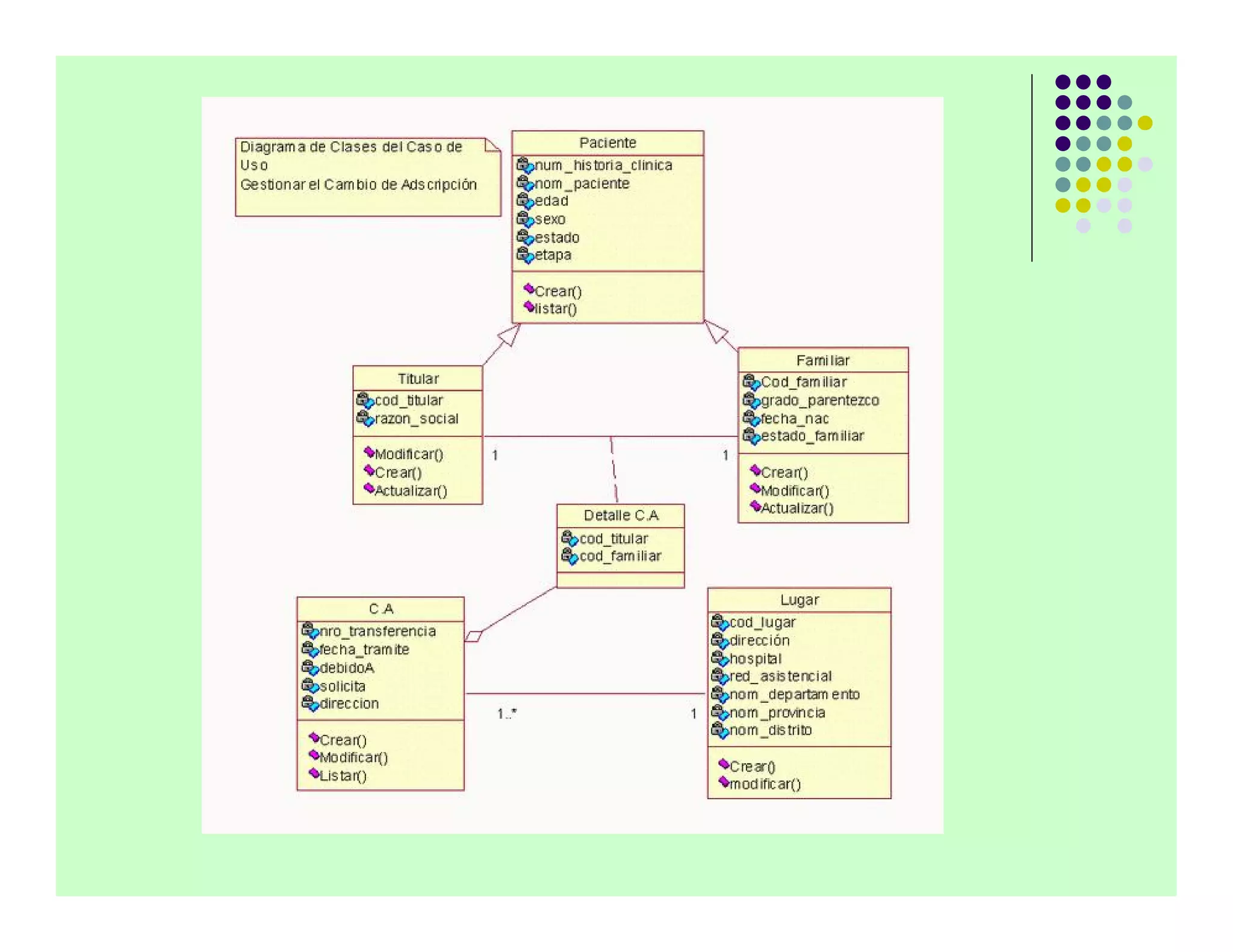
Task: Click the generalization arrow from Titular to Paciente
Action: [x=509, y=336]
